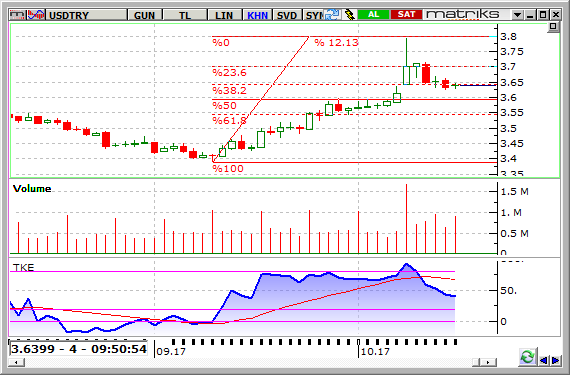
Task: Click the 3.8 price axis value
Action: (508, 36)
